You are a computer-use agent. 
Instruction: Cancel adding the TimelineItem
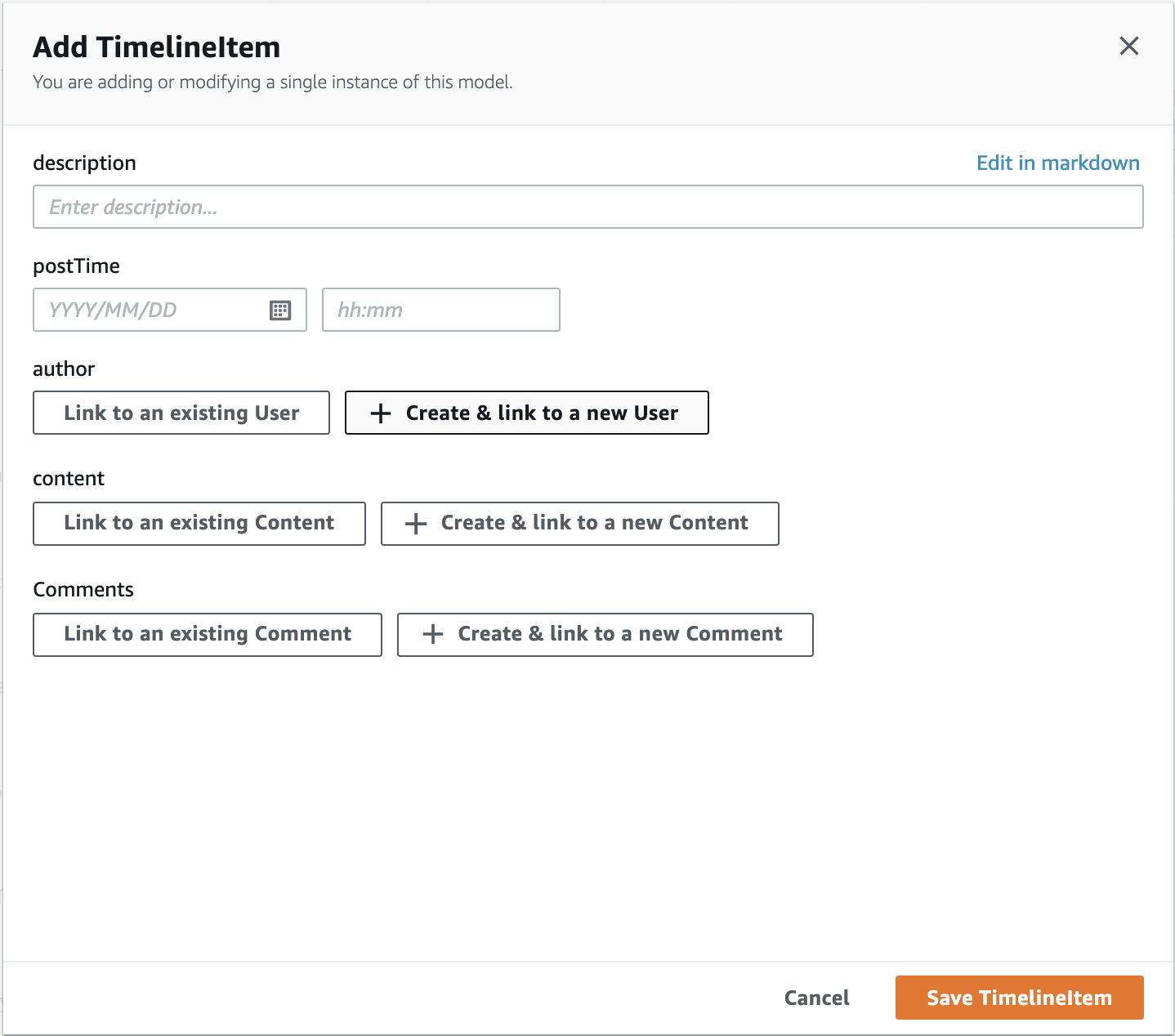(816, 998)
